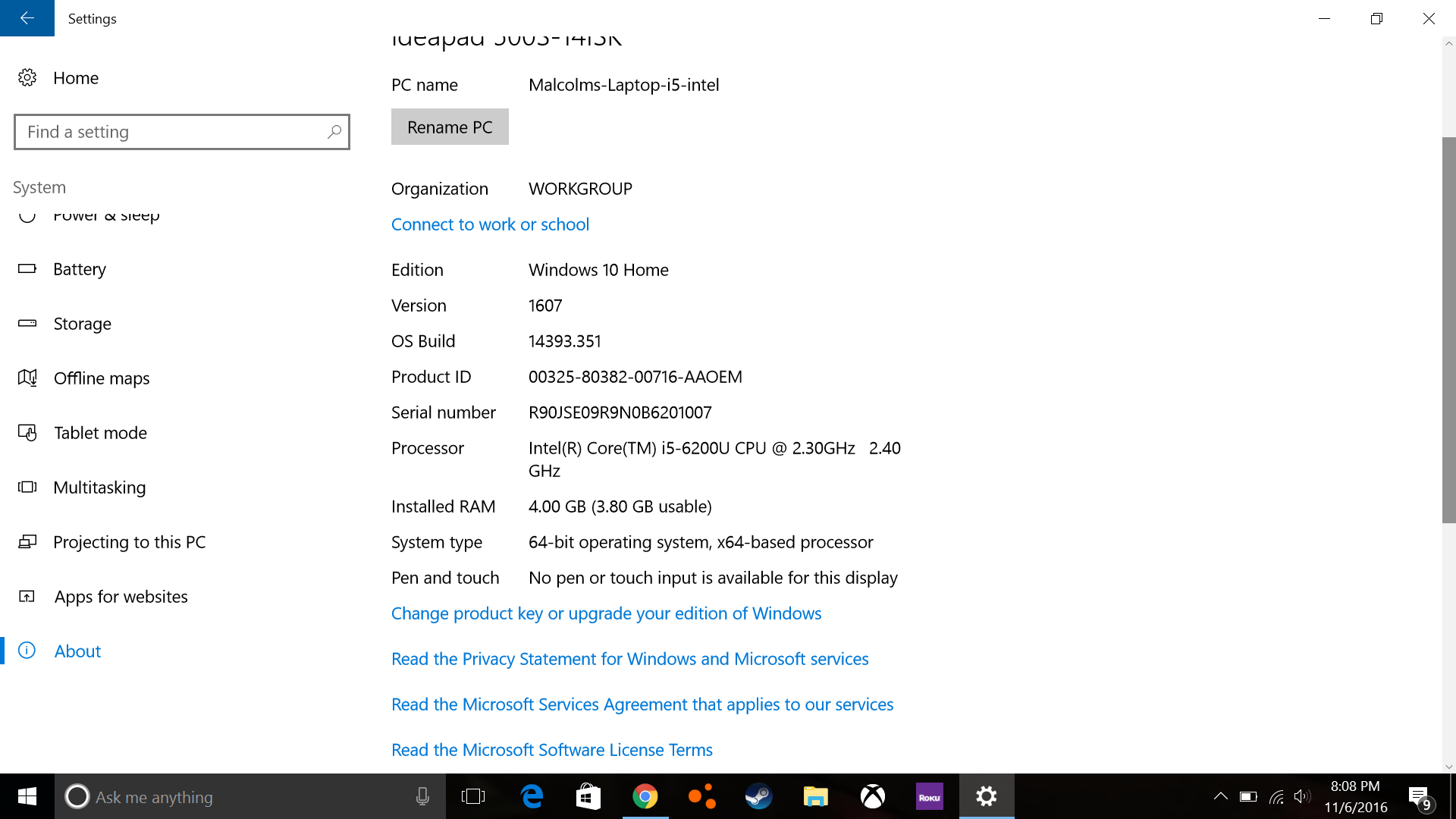
Task: Go back using the Settings back arrow
Action: [27, 18]
